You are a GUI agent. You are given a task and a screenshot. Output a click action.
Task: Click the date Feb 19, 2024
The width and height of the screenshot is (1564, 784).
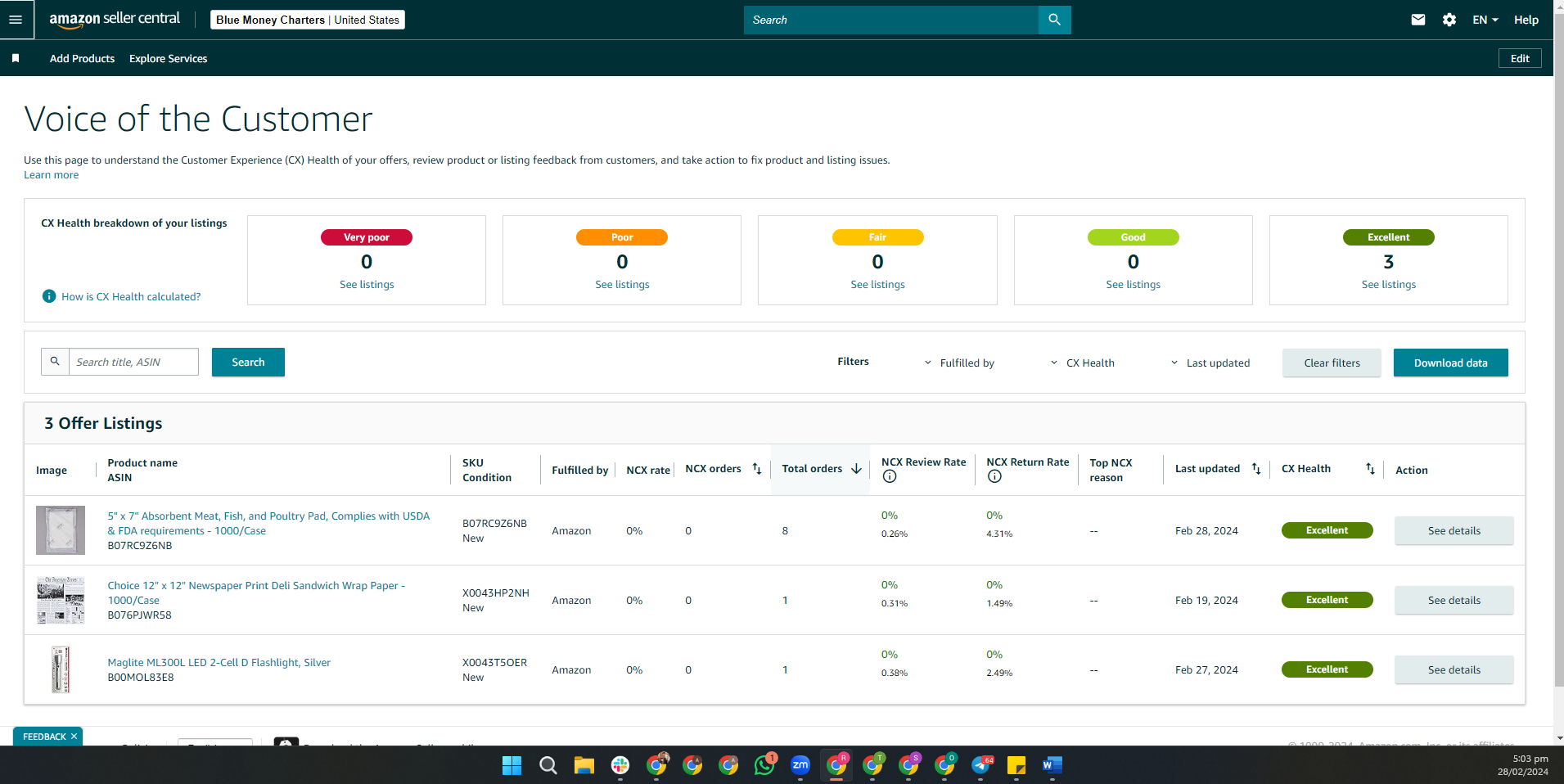(x=1206, y=600)
